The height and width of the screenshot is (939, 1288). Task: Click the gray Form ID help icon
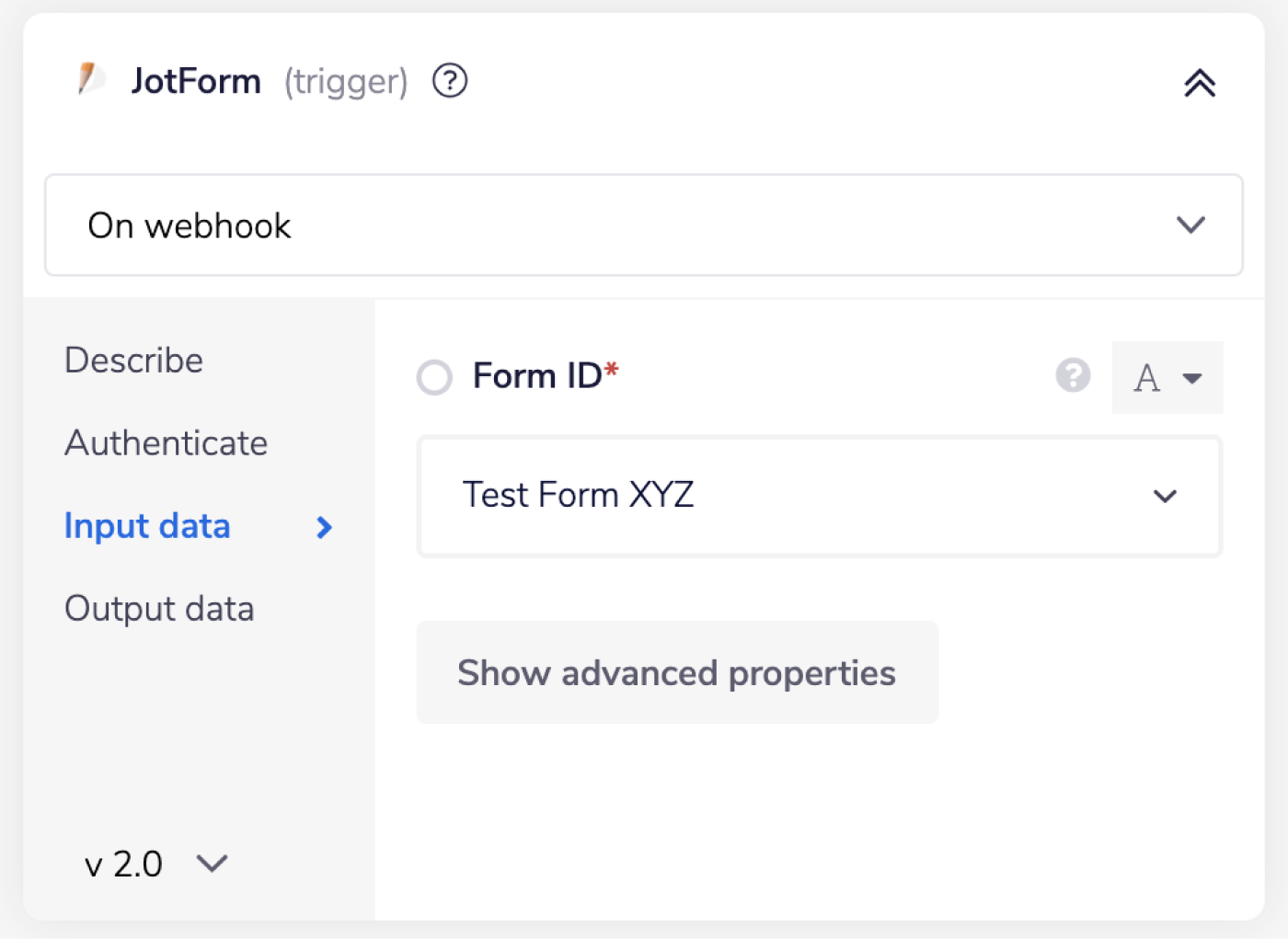(1073, 375)
